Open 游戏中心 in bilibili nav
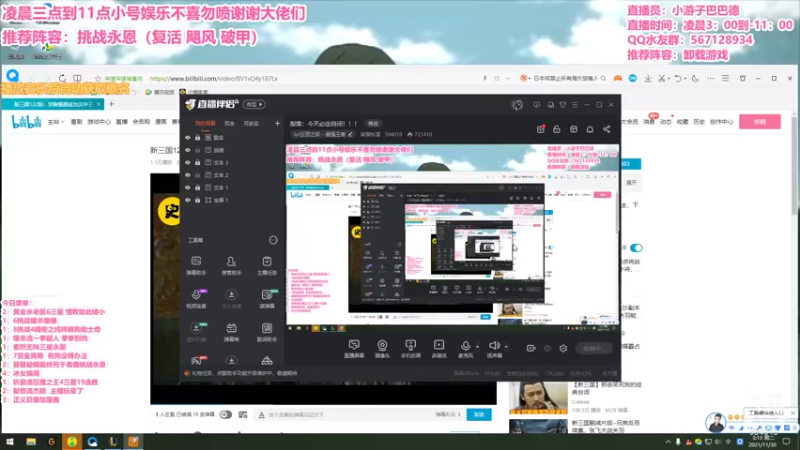Viewport: 800px width, 450px height. coord(99,122)
